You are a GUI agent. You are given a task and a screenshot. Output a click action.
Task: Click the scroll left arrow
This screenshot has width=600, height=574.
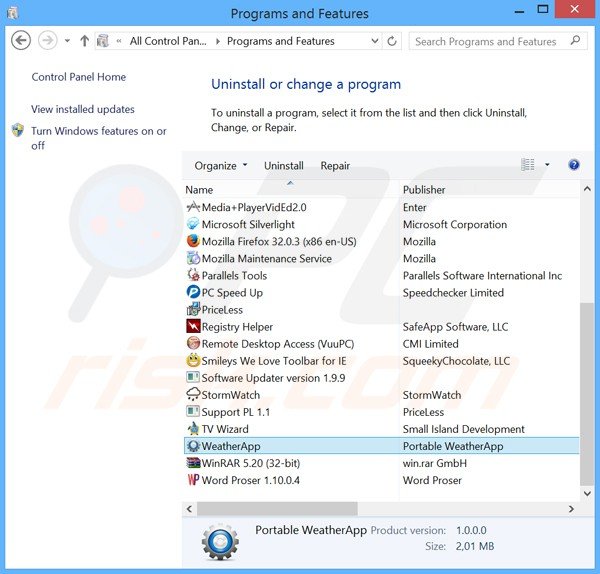(189, 509)
